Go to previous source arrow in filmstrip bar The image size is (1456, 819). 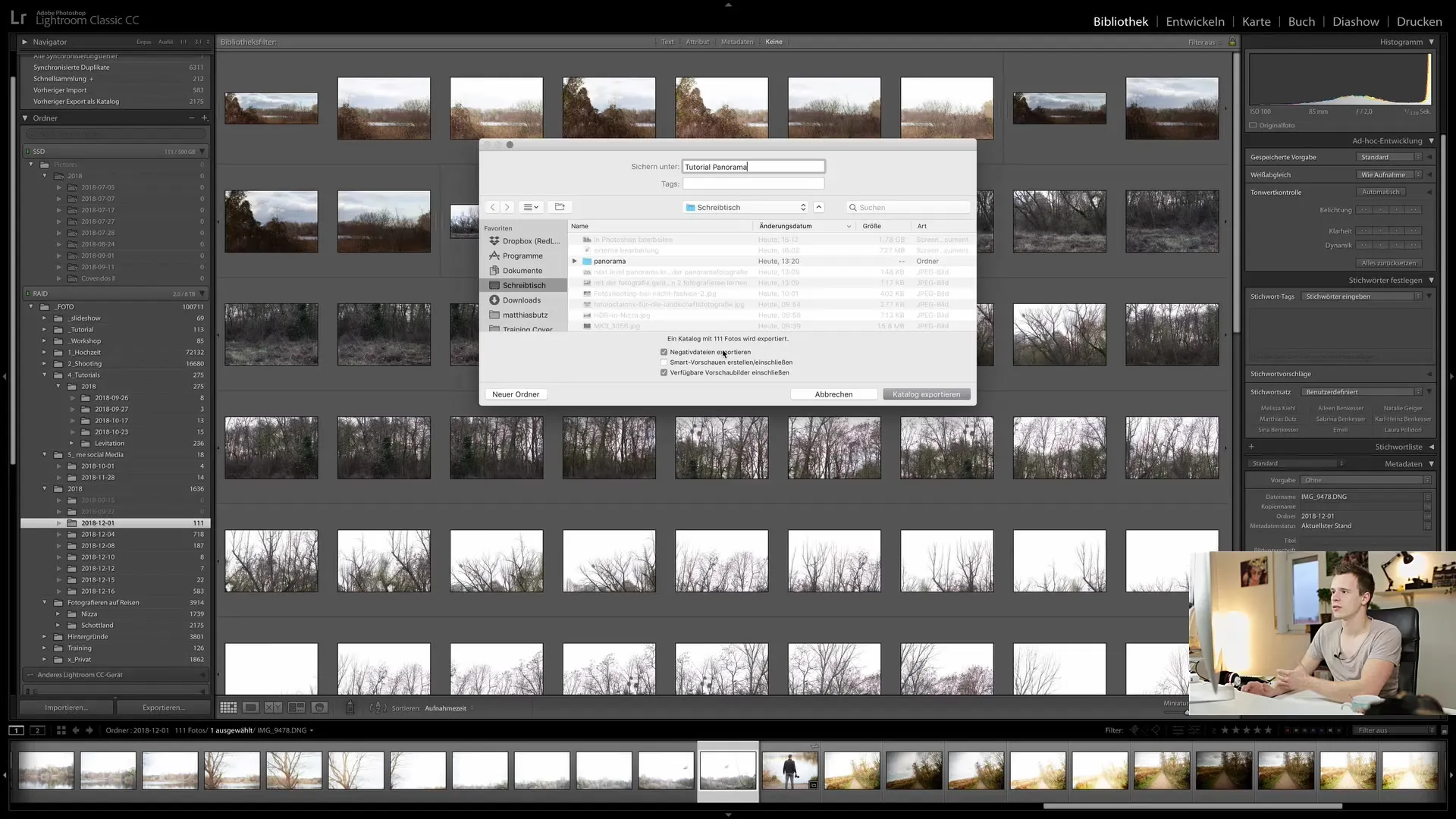[x=76, y=730]
